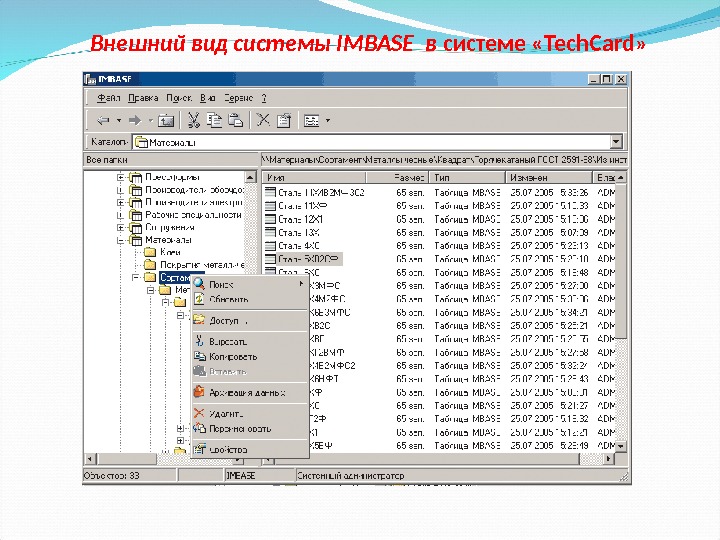
Task: Open the ? help menu
Action: [x=264, y=98]
